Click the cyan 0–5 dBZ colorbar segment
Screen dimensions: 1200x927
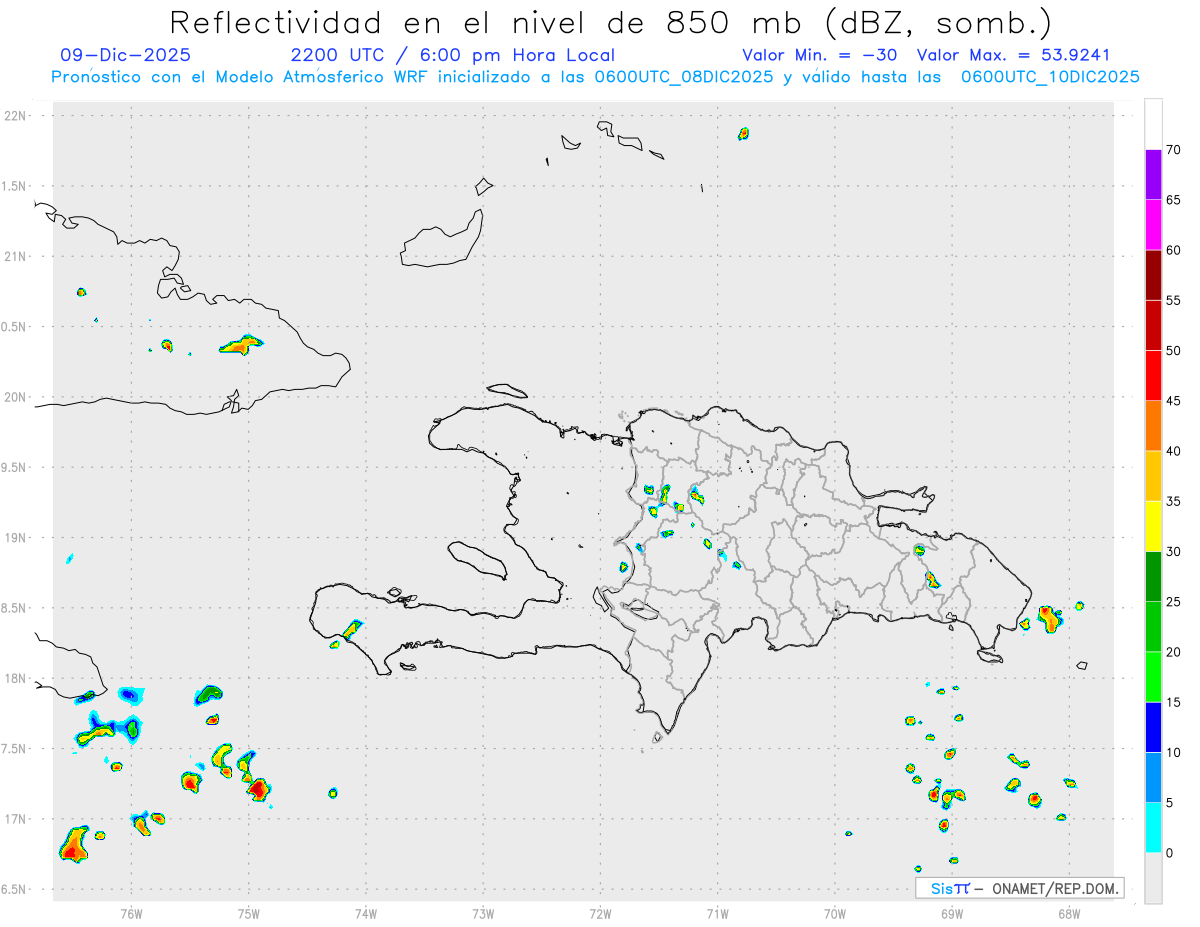(x=1153, y=828)
